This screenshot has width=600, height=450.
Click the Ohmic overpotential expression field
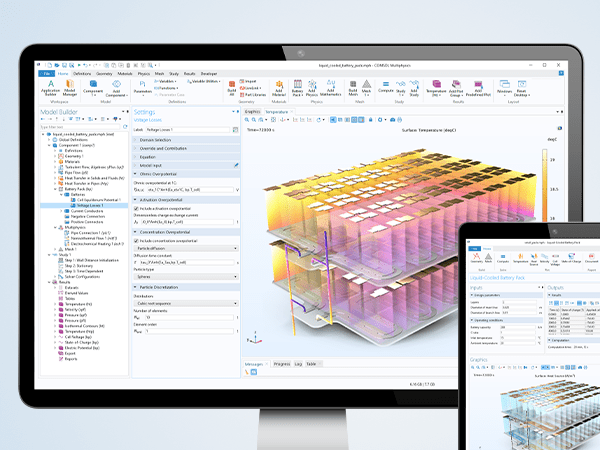(x=190, y=190)
